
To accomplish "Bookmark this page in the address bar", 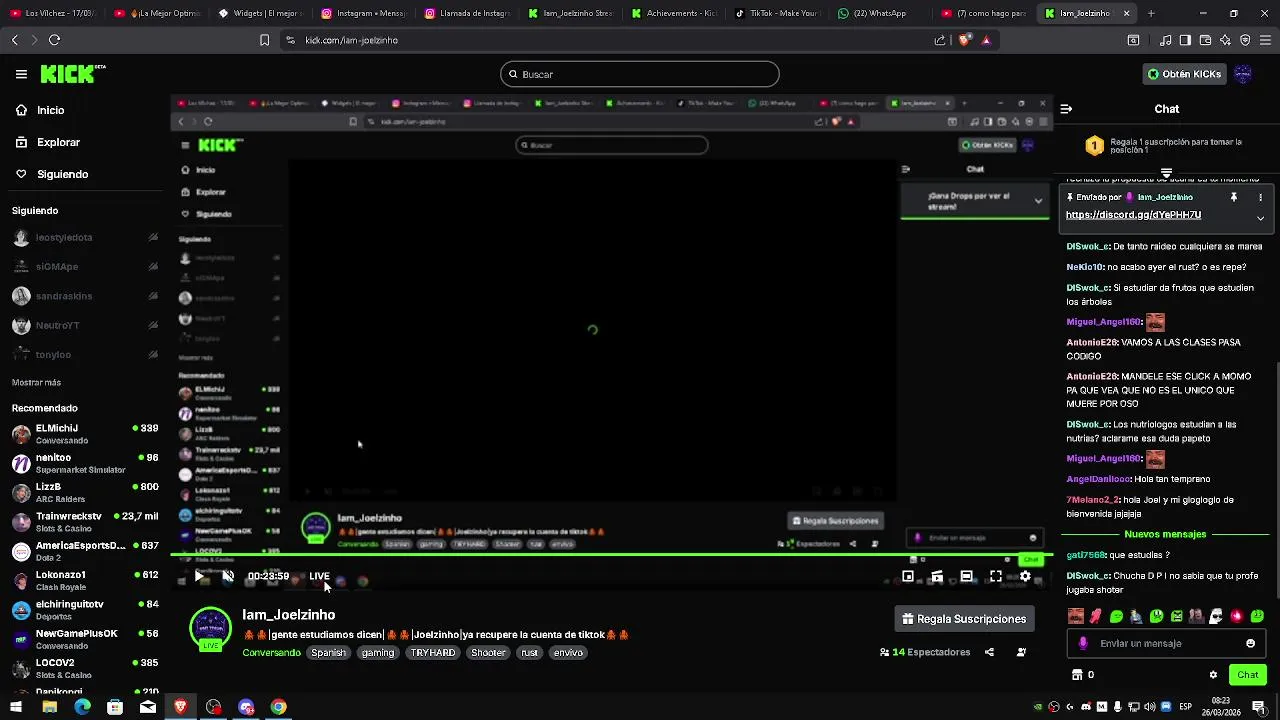I will click(264, 40).
